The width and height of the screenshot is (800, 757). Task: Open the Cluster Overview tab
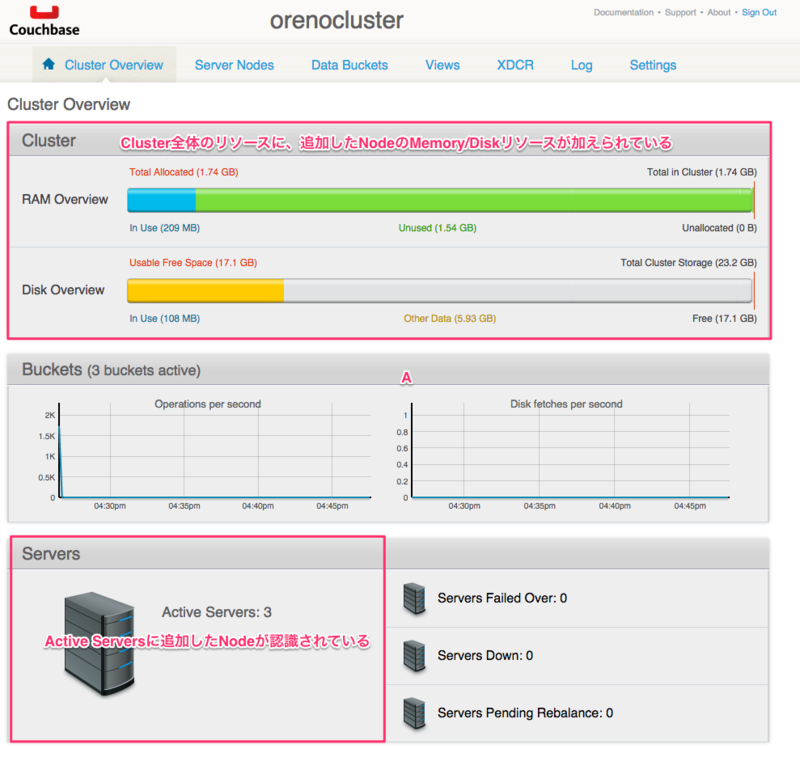coord(105,65)
